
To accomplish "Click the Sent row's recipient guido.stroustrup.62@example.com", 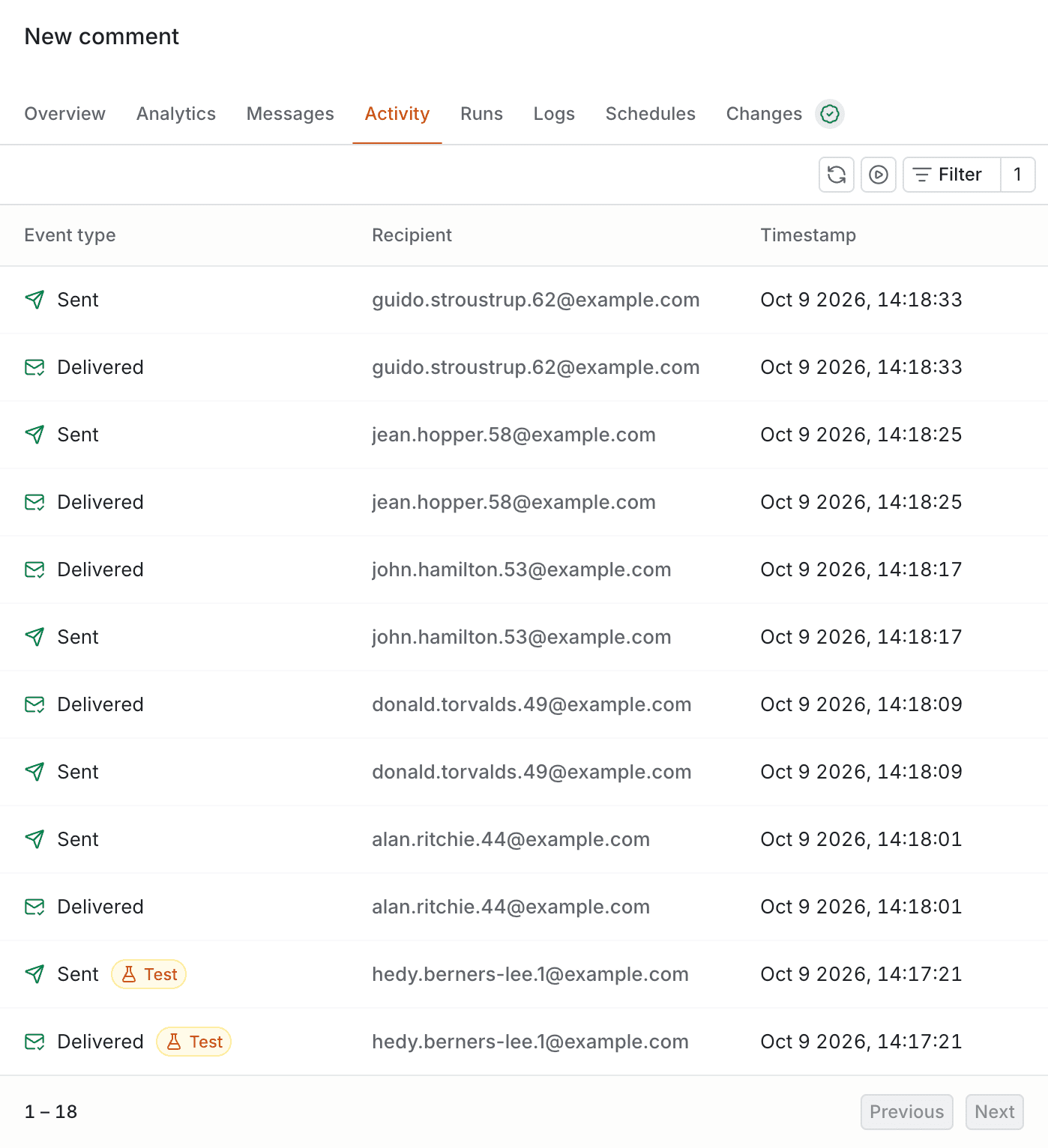I will 536,300.
